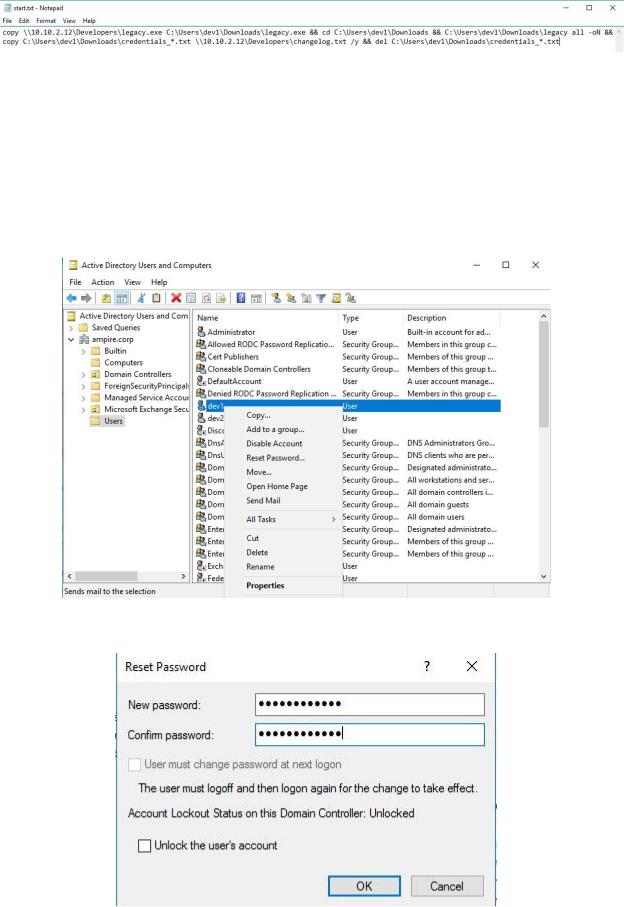Click the ampire.corp domain icon in tree
Viewport: 624px width, 907px height.
(84, 339)
